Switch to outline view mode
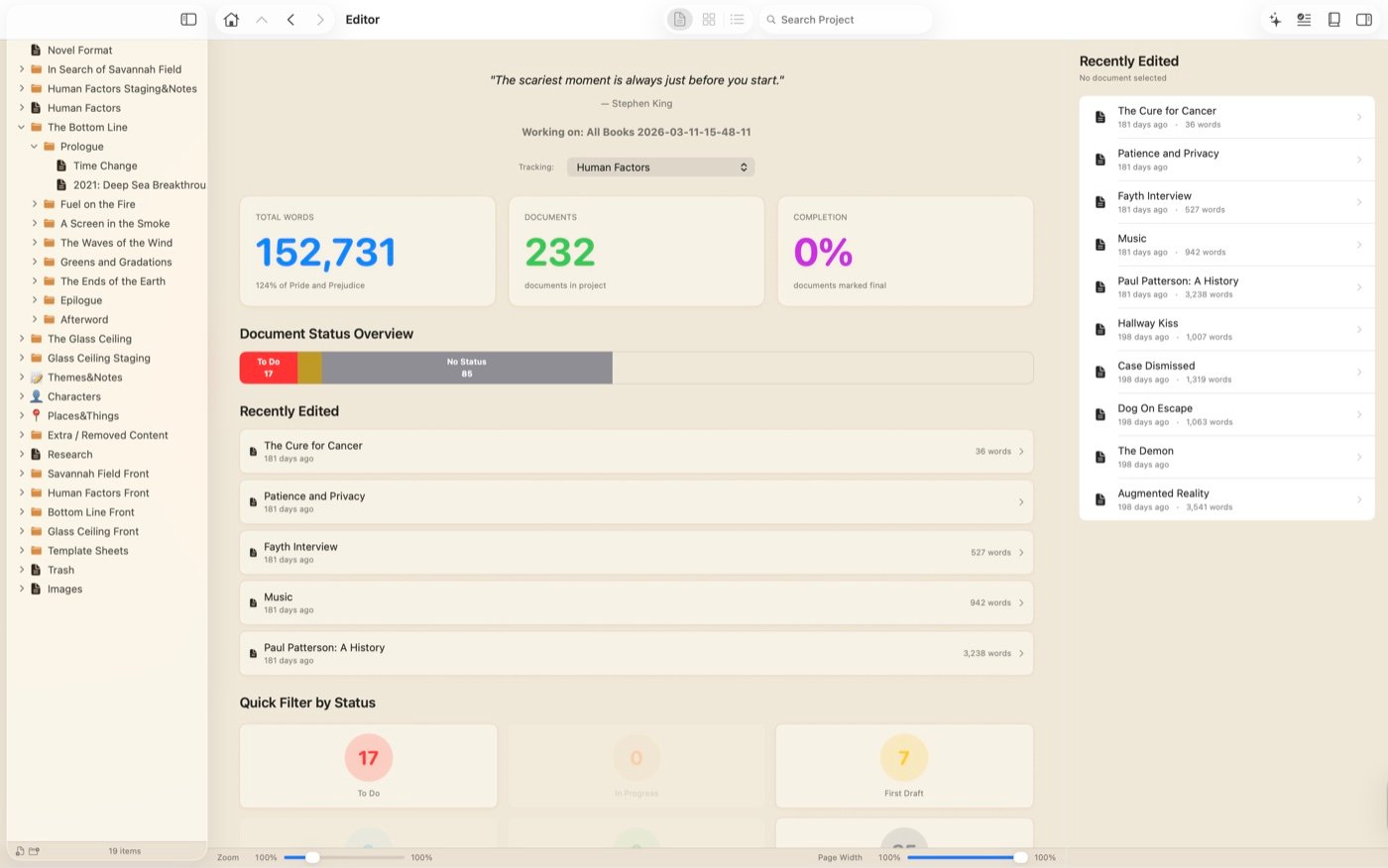Image resolution: width=1388 pixels, height=868 pixels. [x=737, y=19]
